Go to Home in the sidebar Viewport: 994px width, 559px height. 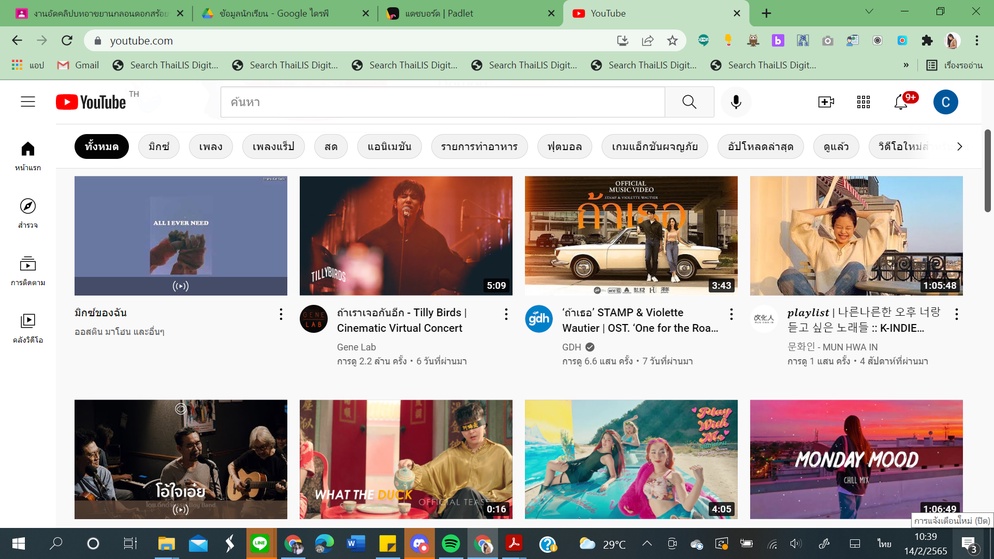click(x=28, y=156)
